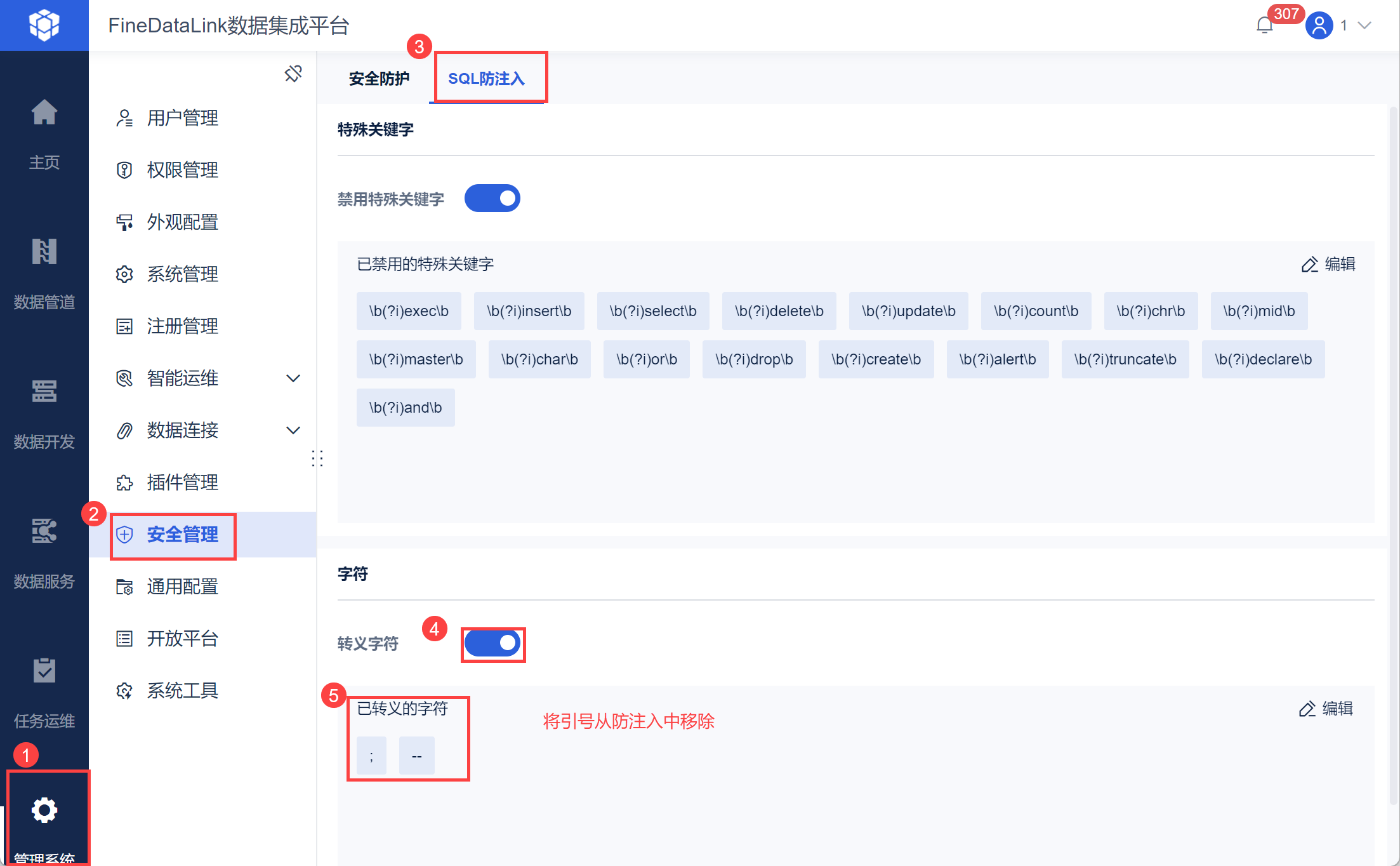Open the 任务运维 task operations icon
The height and width of the screenshot is (866, 1400).
point(44,671)
